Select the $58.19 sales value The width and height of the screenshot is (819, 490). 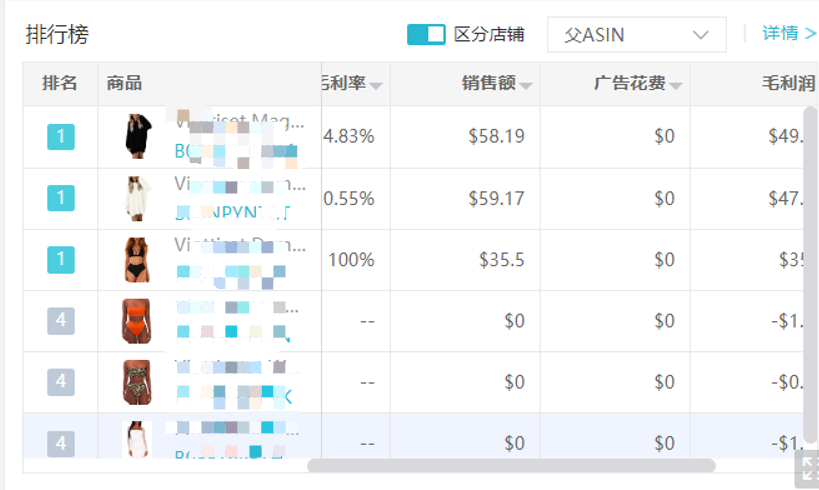[x=496, y=136]
